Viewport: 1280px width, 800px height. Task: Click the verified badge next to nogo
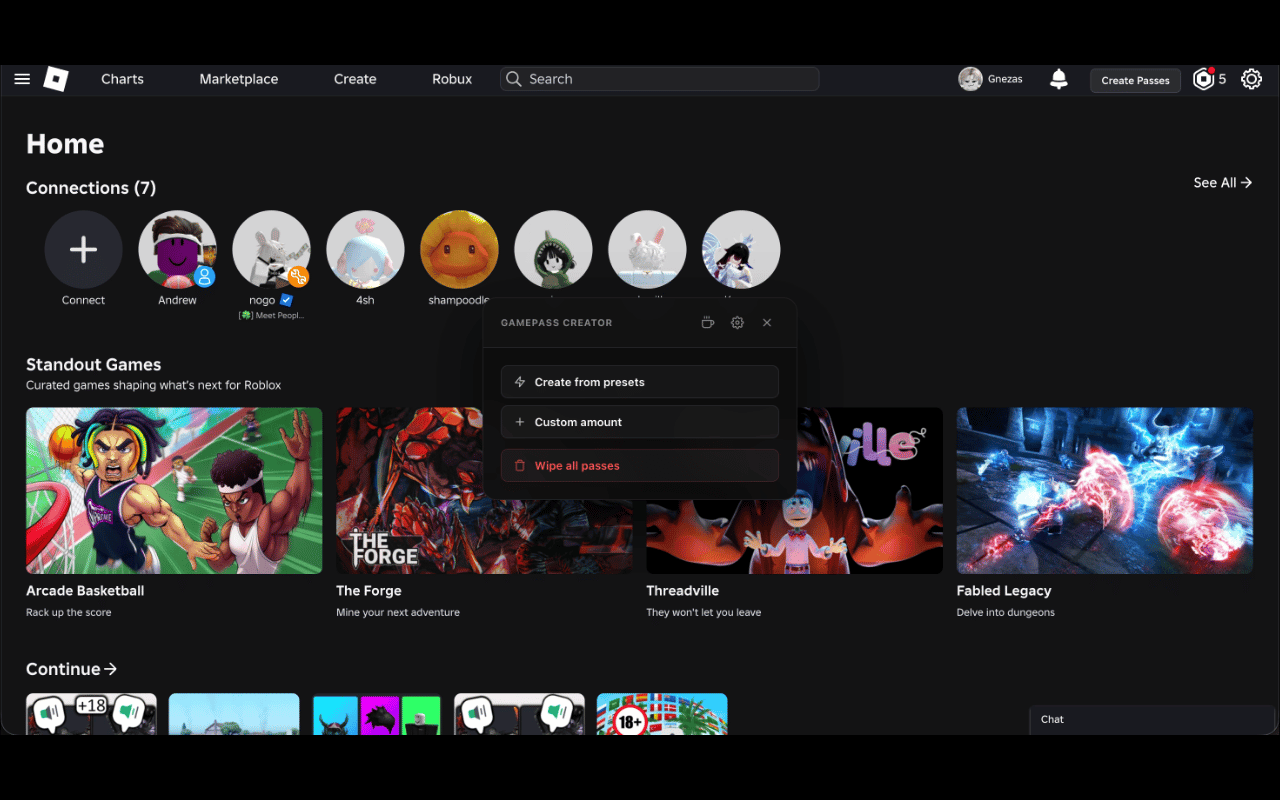286,300
